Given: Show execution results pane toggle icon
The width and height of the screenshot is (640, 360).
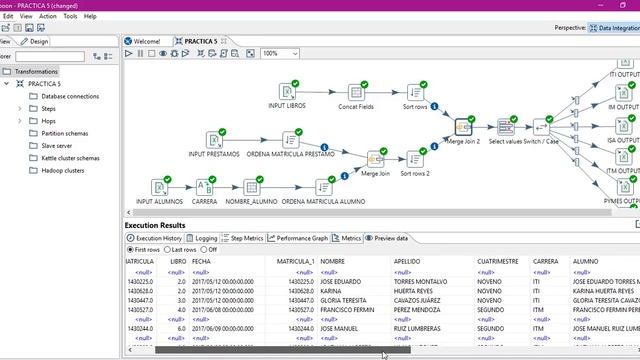Looking at the screenshot, I should pos(251,53).
